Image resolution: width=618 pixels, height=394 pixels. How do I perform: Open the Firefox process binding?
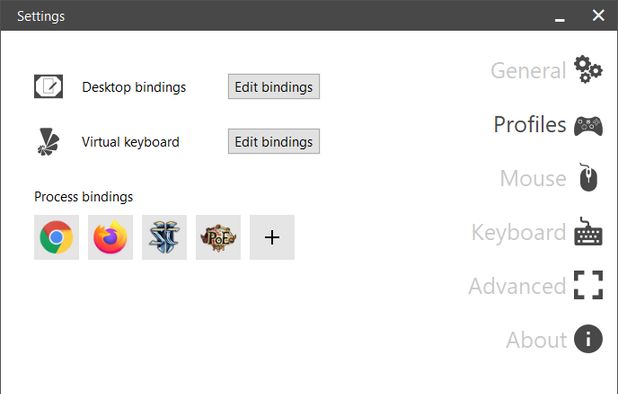coord(110,237)
